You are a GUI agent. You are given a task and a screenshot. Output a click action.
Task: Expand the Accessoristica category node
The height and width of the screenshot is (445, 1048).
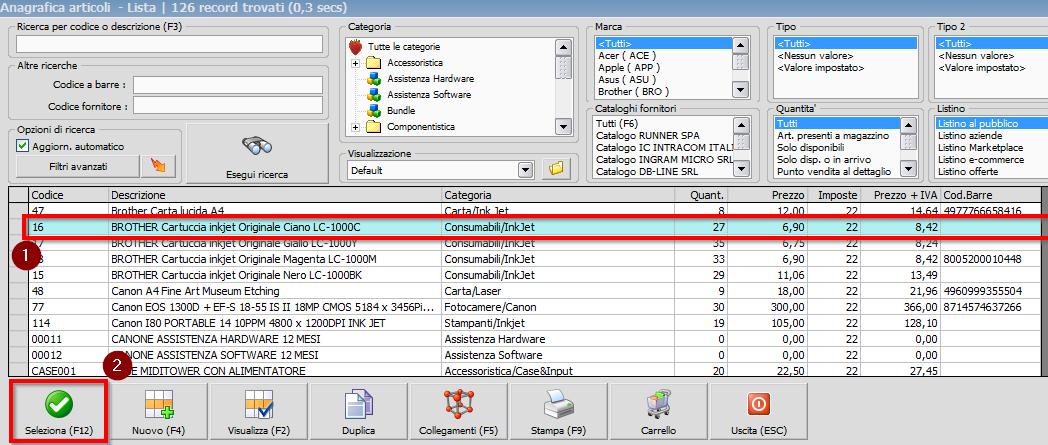pos(355,63)
